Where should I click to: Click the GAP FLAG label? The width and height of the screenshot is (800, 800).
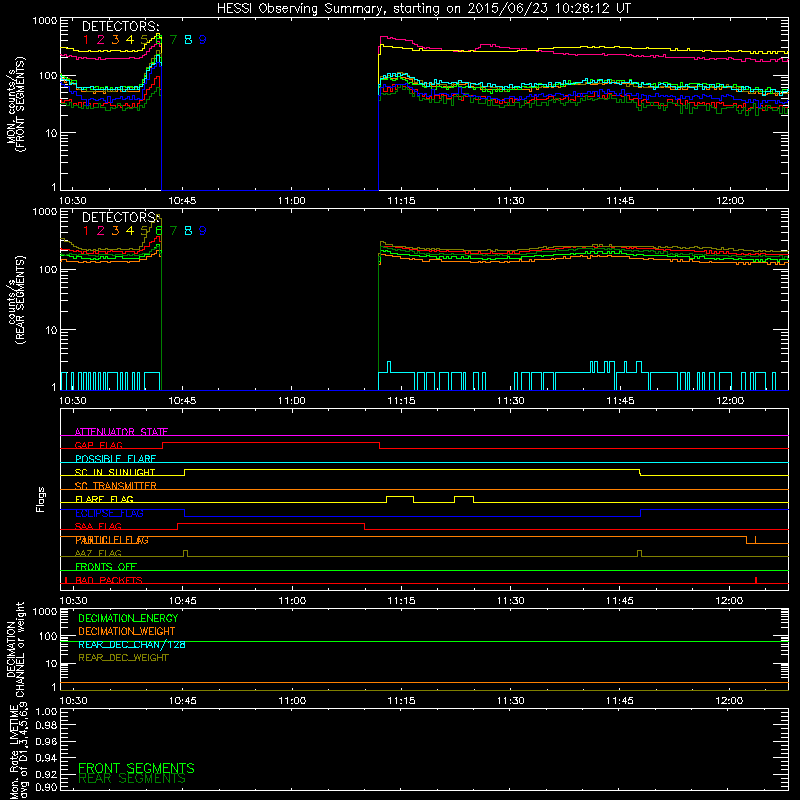coord(99,445)
